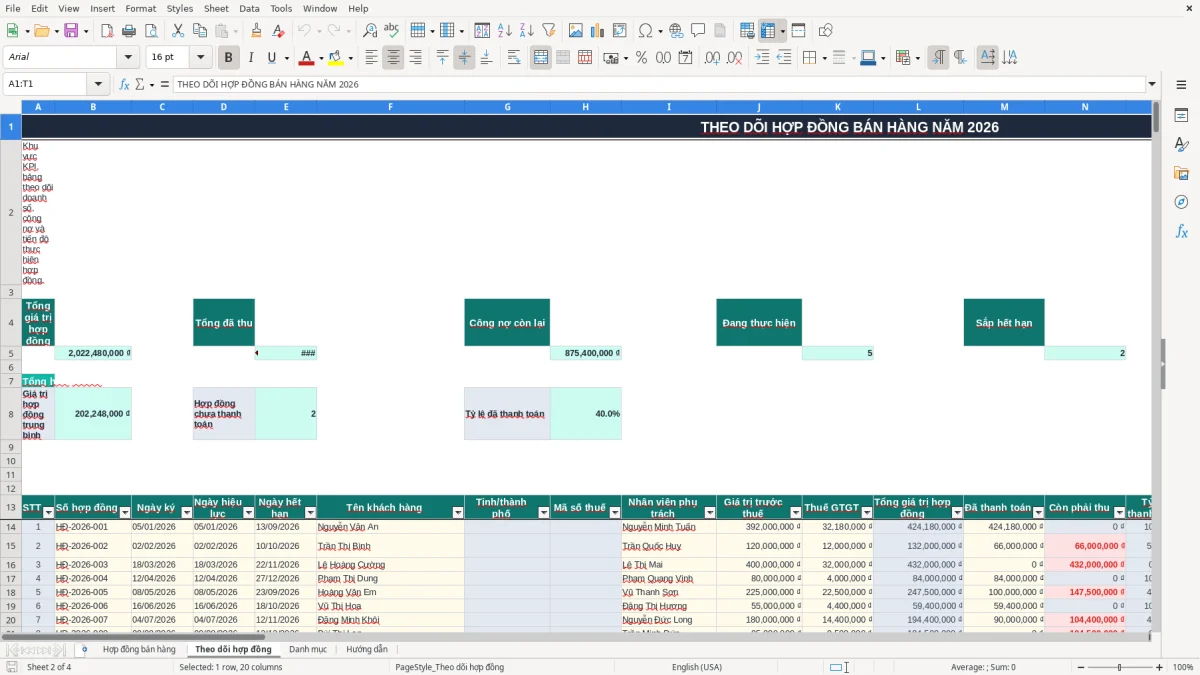Open the sidebar Gallery panel
The width and height of the screenshot is (1200, 675).
[x=1181, y=174]
